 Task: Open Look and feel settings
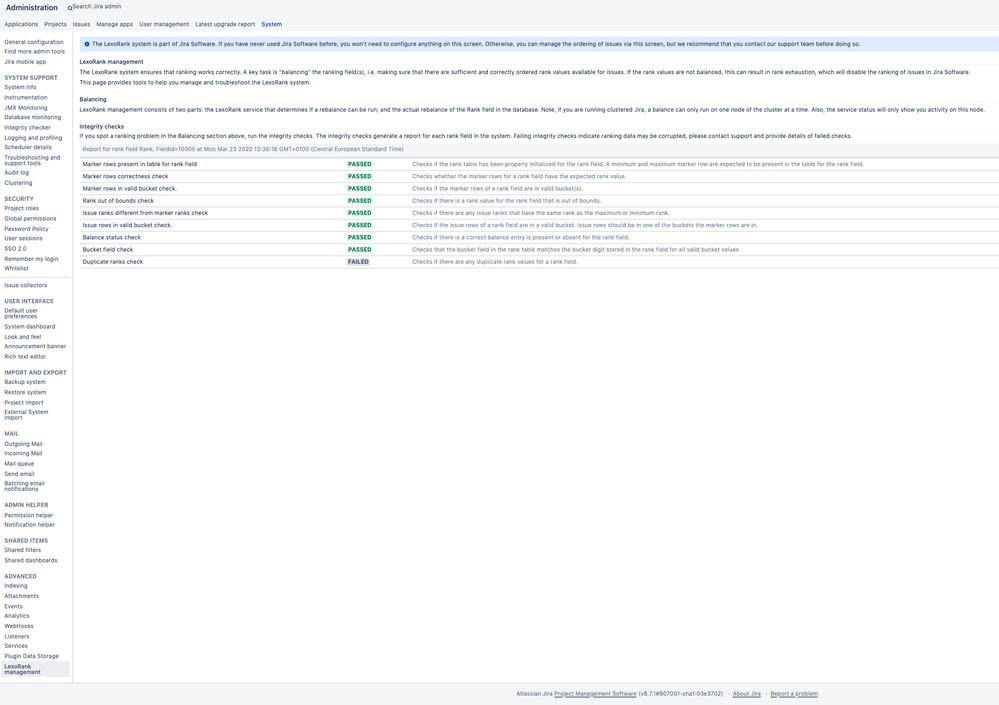(x=22, y=337)
